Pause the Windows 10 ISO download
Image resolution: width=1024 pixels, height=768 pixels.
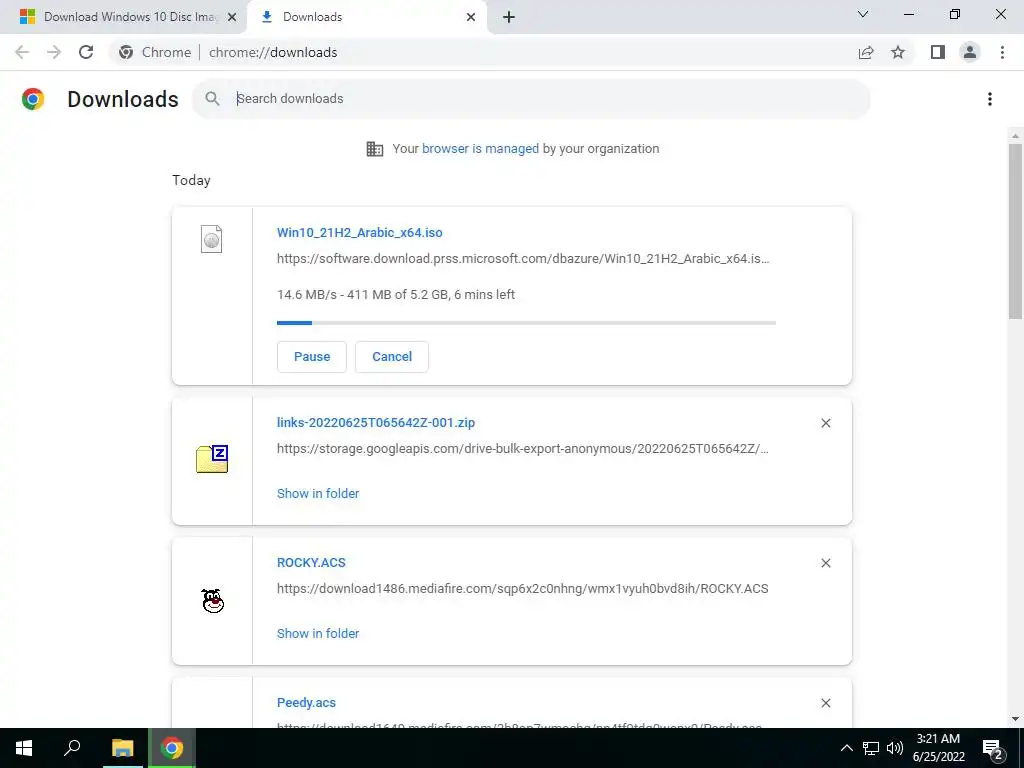[312, 357]
